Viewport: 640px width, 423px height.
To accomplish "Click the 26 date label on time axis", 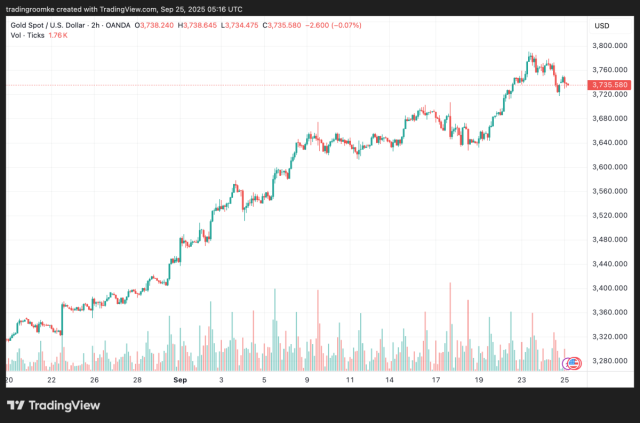I will [x=94, y=380].
